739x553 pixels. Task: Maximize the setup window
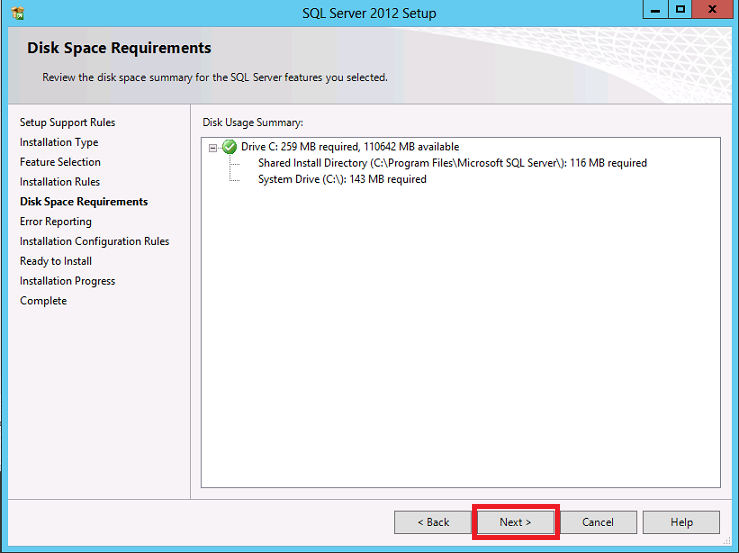coord(680,9)
